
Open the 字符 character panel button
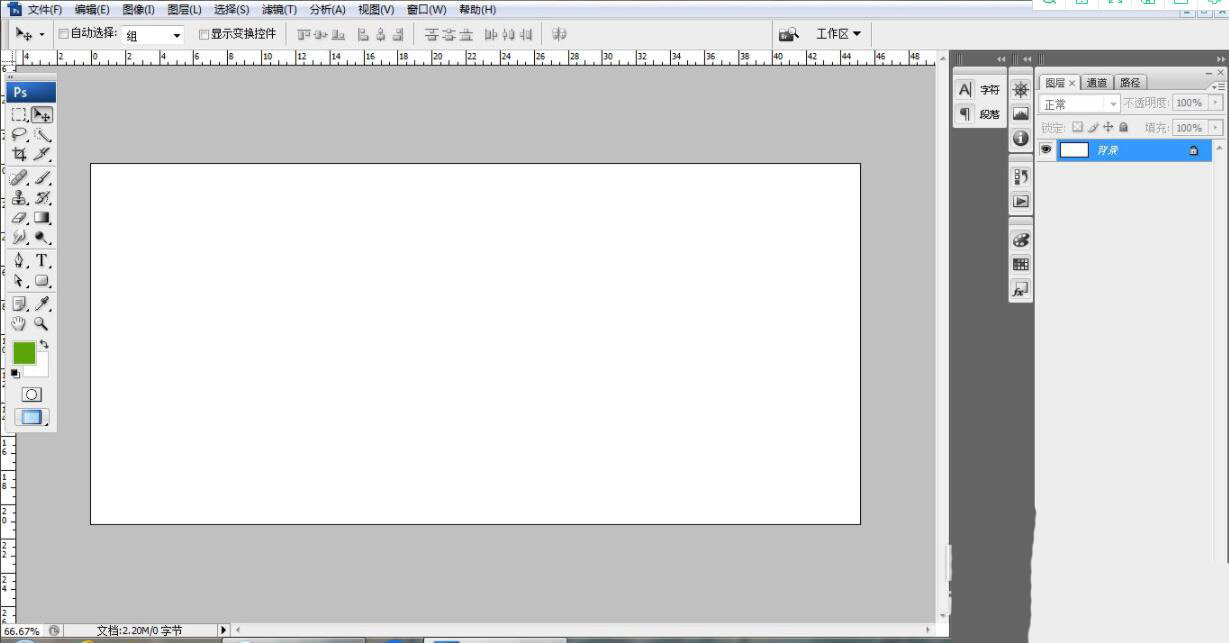coord(979,90)
